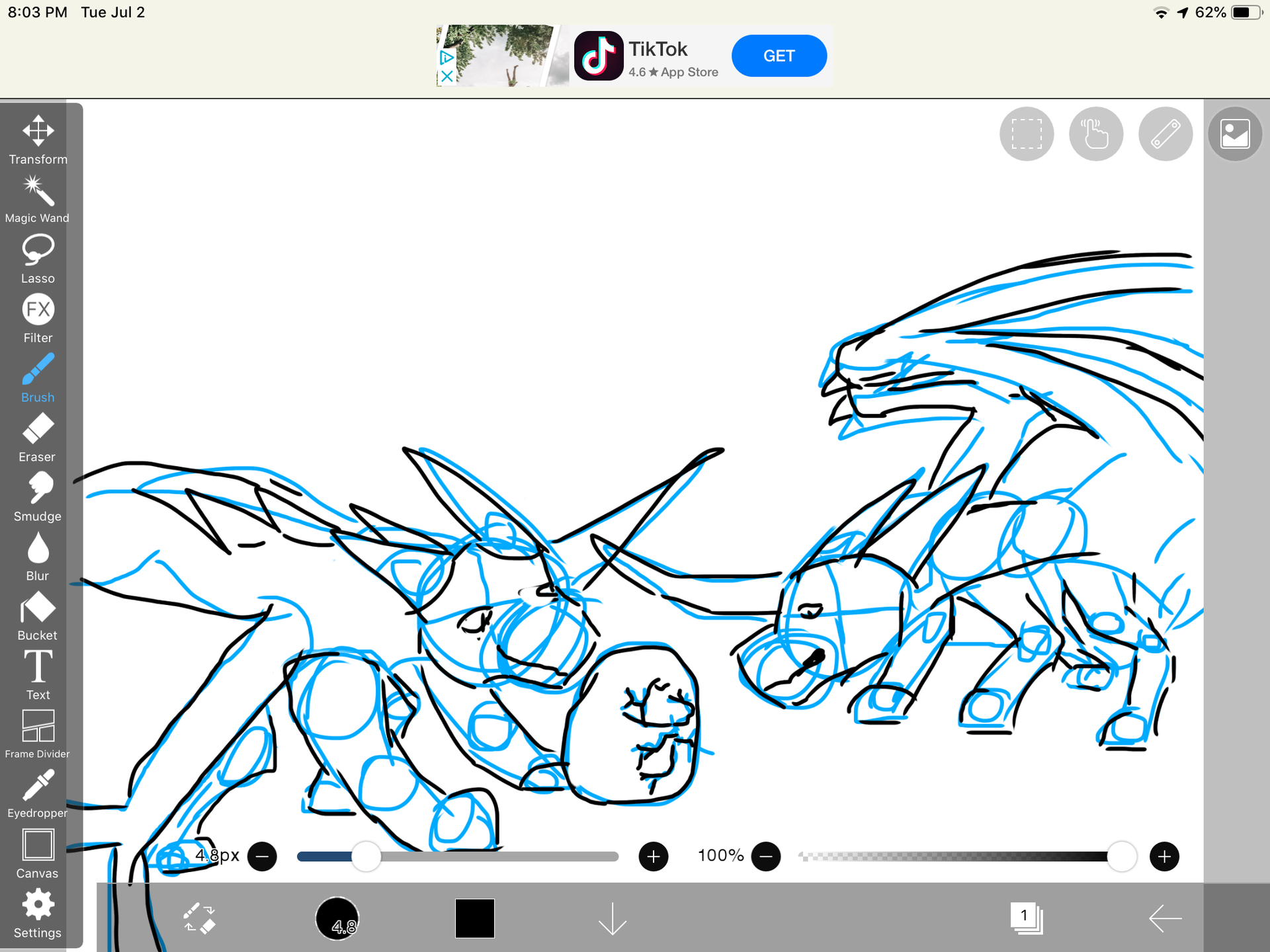
Task: Open the reference image button
Action: pyautogui.click(x=1235, y=134)
